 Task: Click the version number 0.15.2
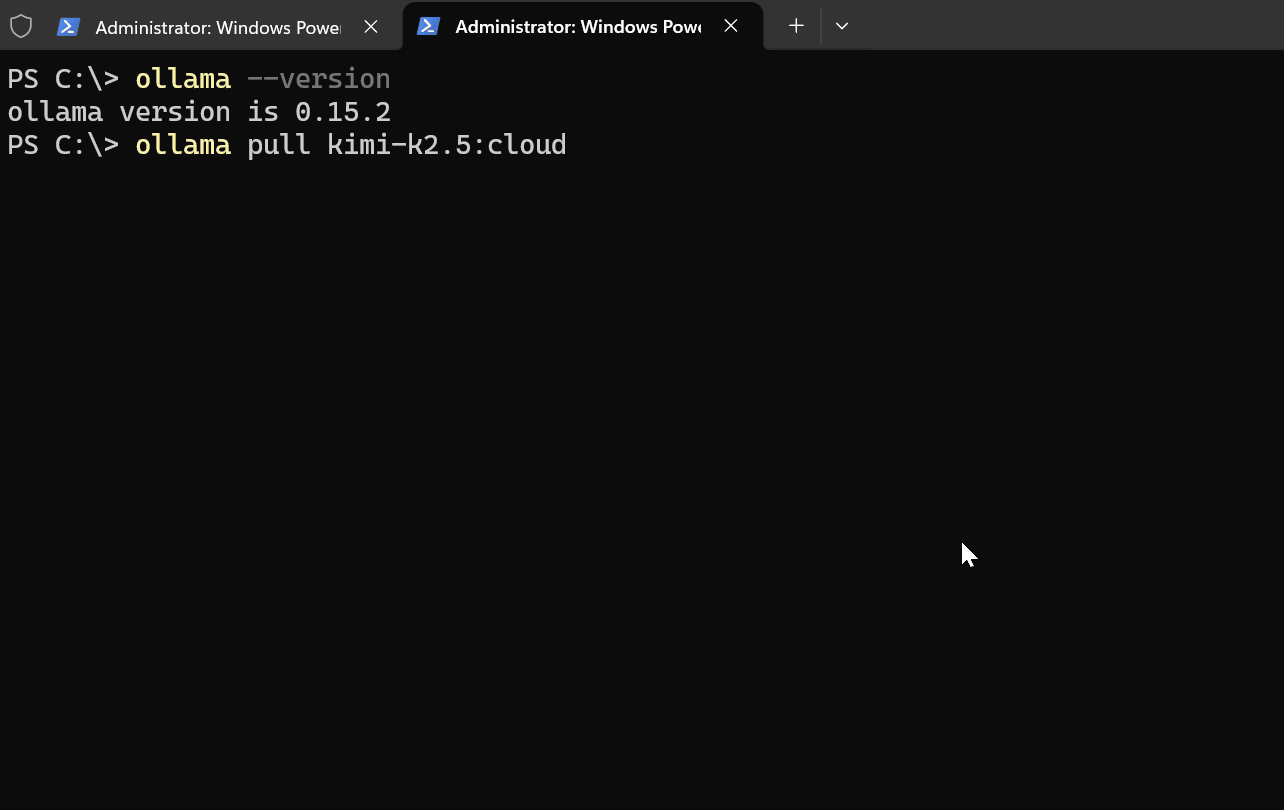point(342,112)
